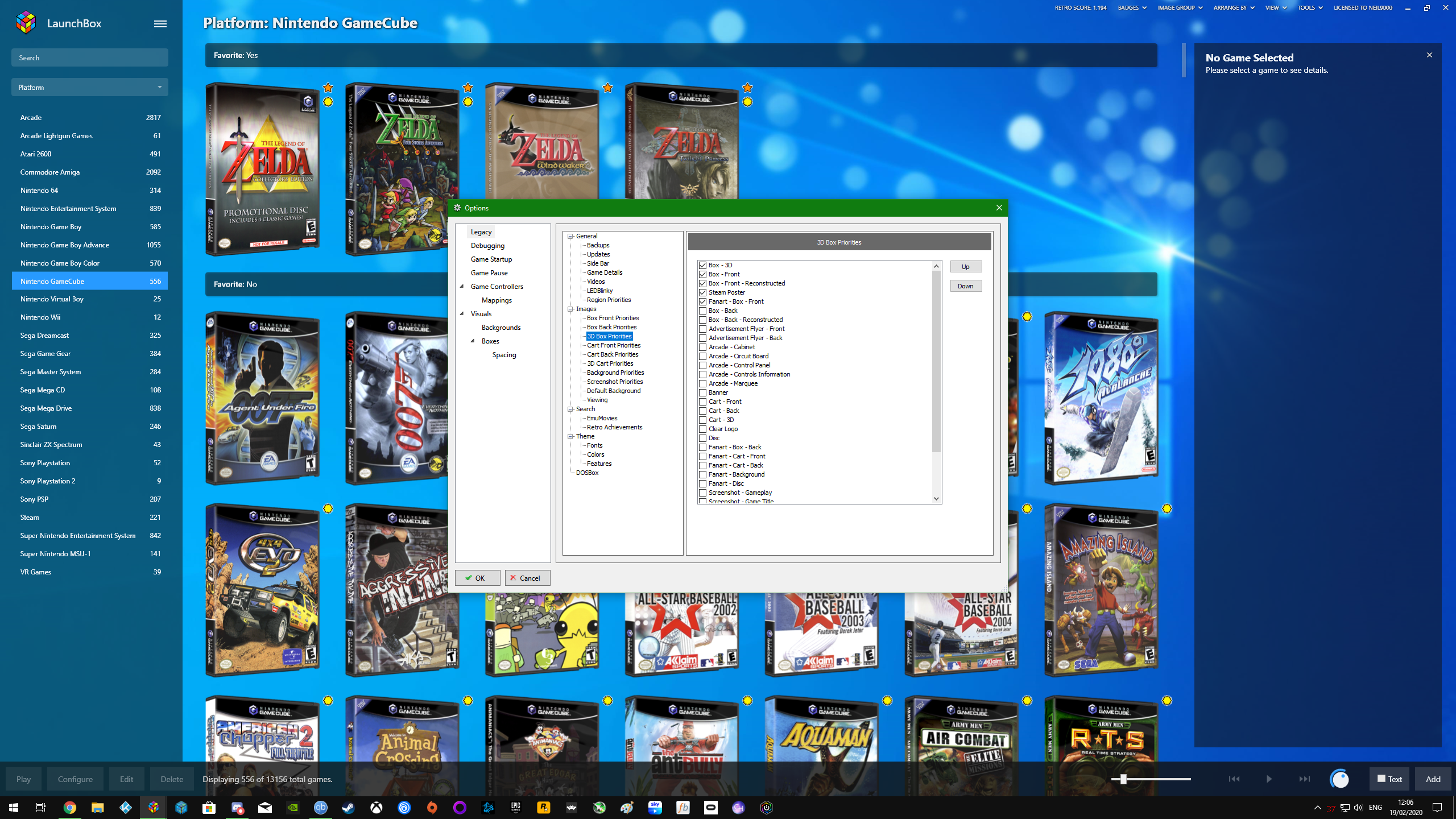Move selected priority Up
This screenshot has width=1456, height=819.
(966, 267)
